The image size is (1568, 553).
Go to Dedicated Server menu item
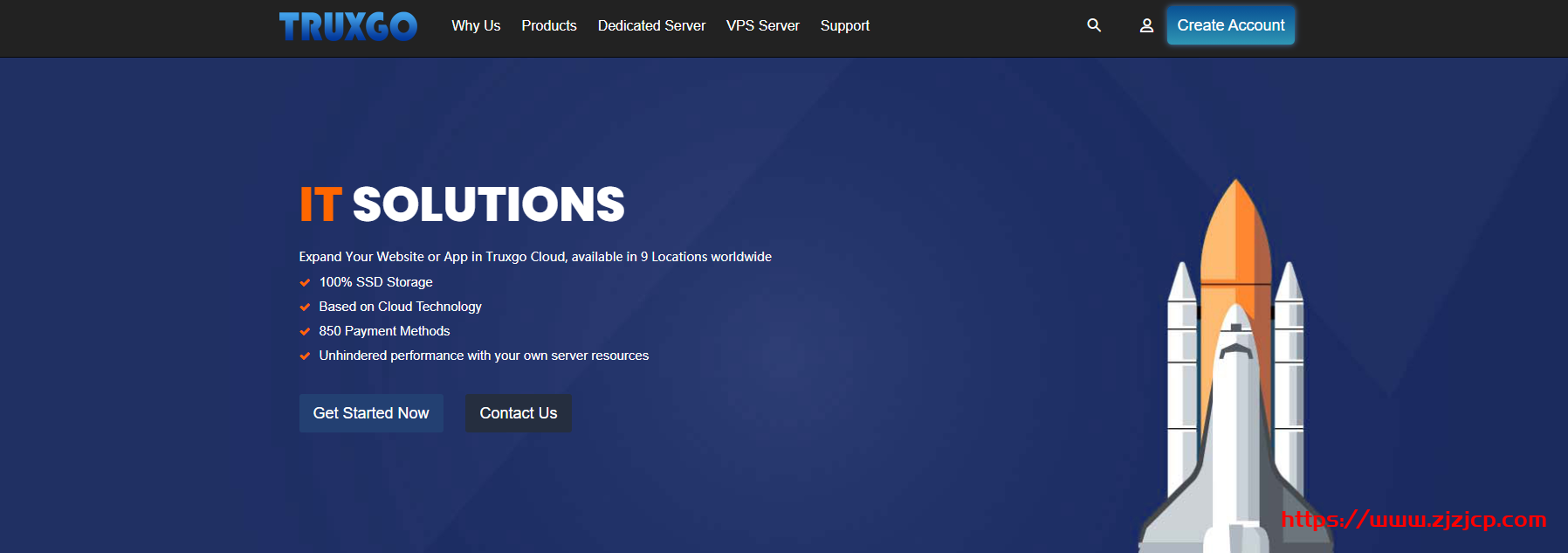click(651, 25)
